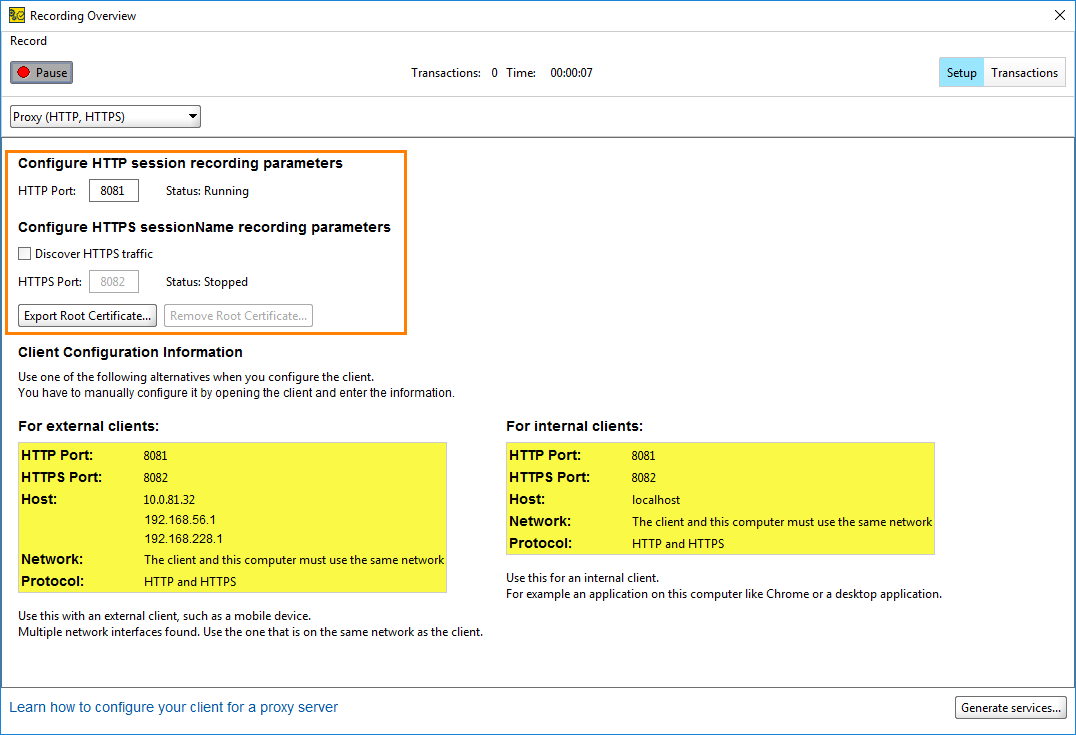Screen dimensions: 1076x735
Task: Enable Discover HTTPS traffic
Action: click(x=24, y=253)
